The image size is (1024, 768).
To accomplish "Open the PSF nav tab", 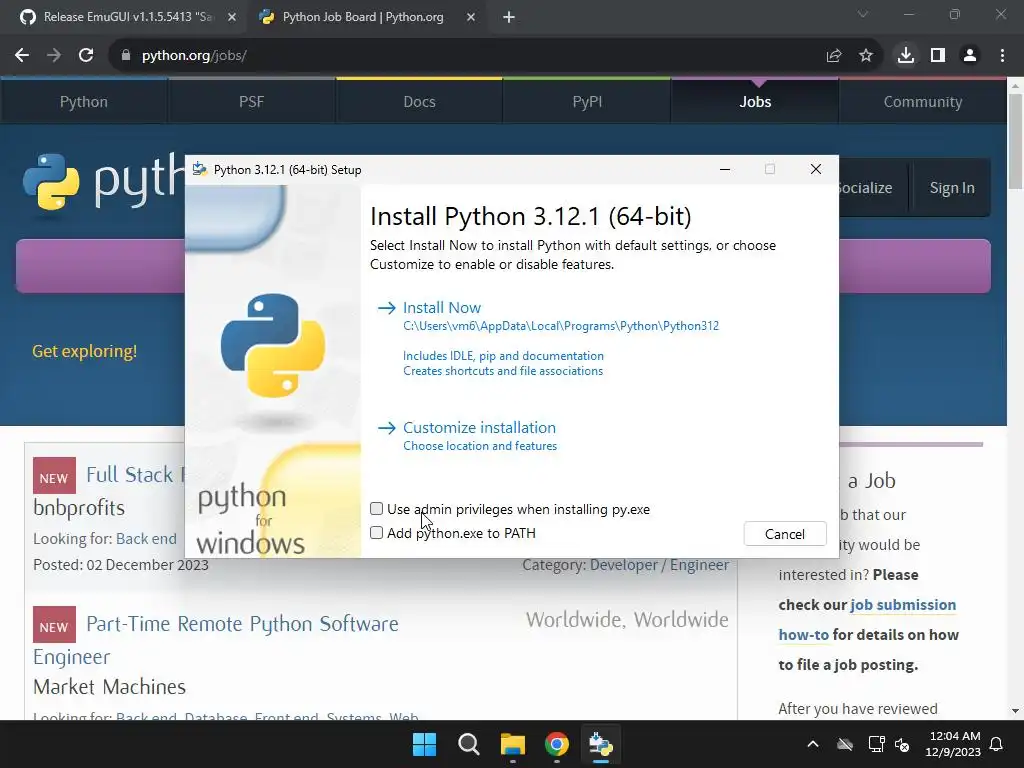I will tap(251, 102).
